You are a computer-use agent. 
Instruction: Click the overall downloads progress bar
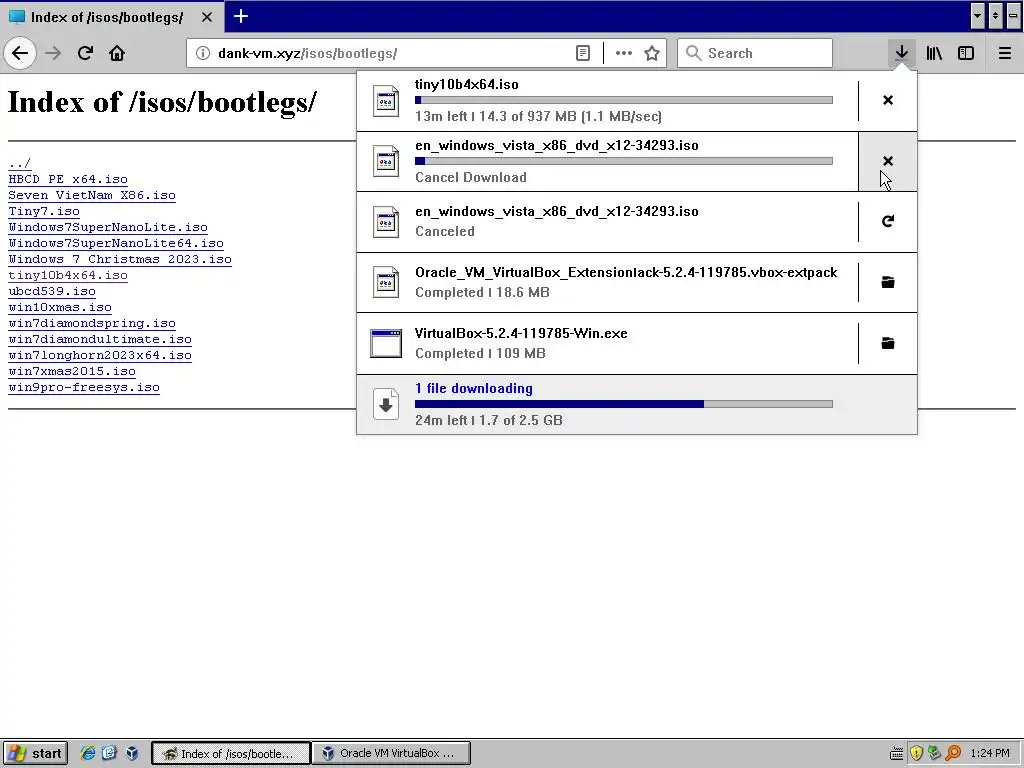(624, 404)
